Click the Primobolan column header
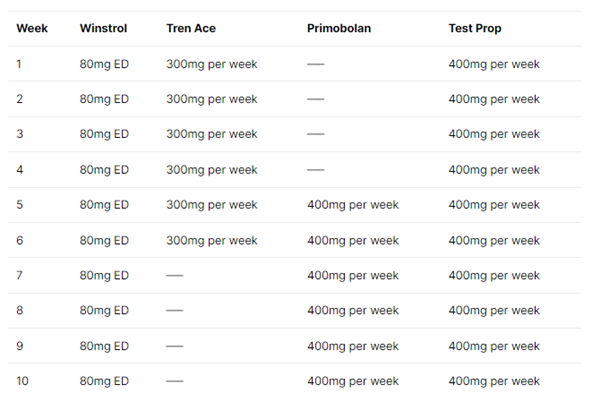 339,28
